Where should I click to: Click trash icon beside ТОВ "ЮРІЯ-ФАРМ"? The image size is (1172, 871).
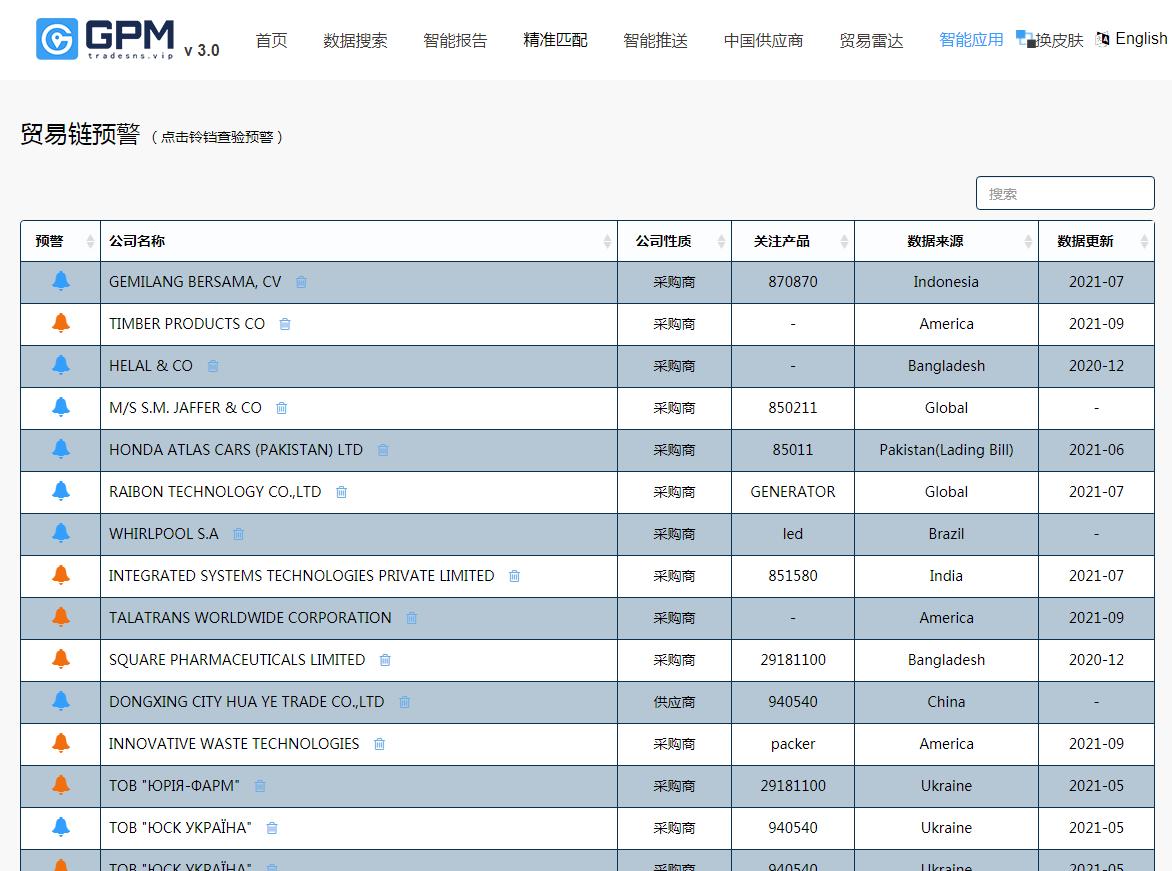(260, 786)
